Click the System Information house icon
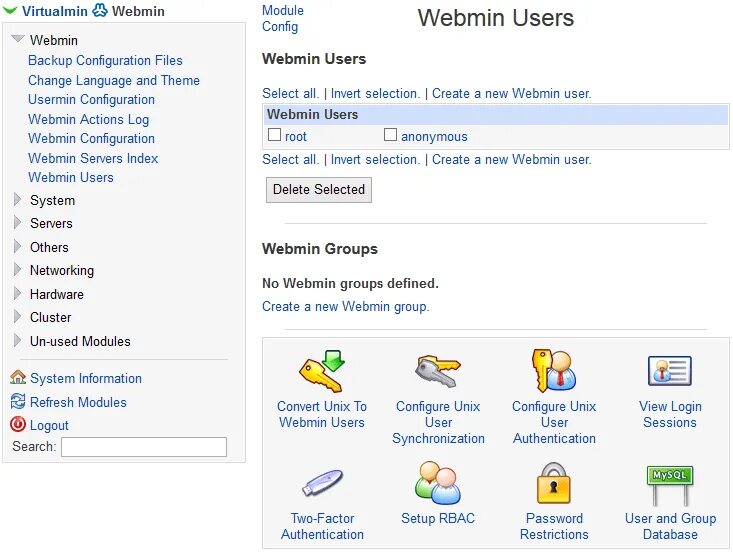Screen dimensions: 733x553 (18, 377)
